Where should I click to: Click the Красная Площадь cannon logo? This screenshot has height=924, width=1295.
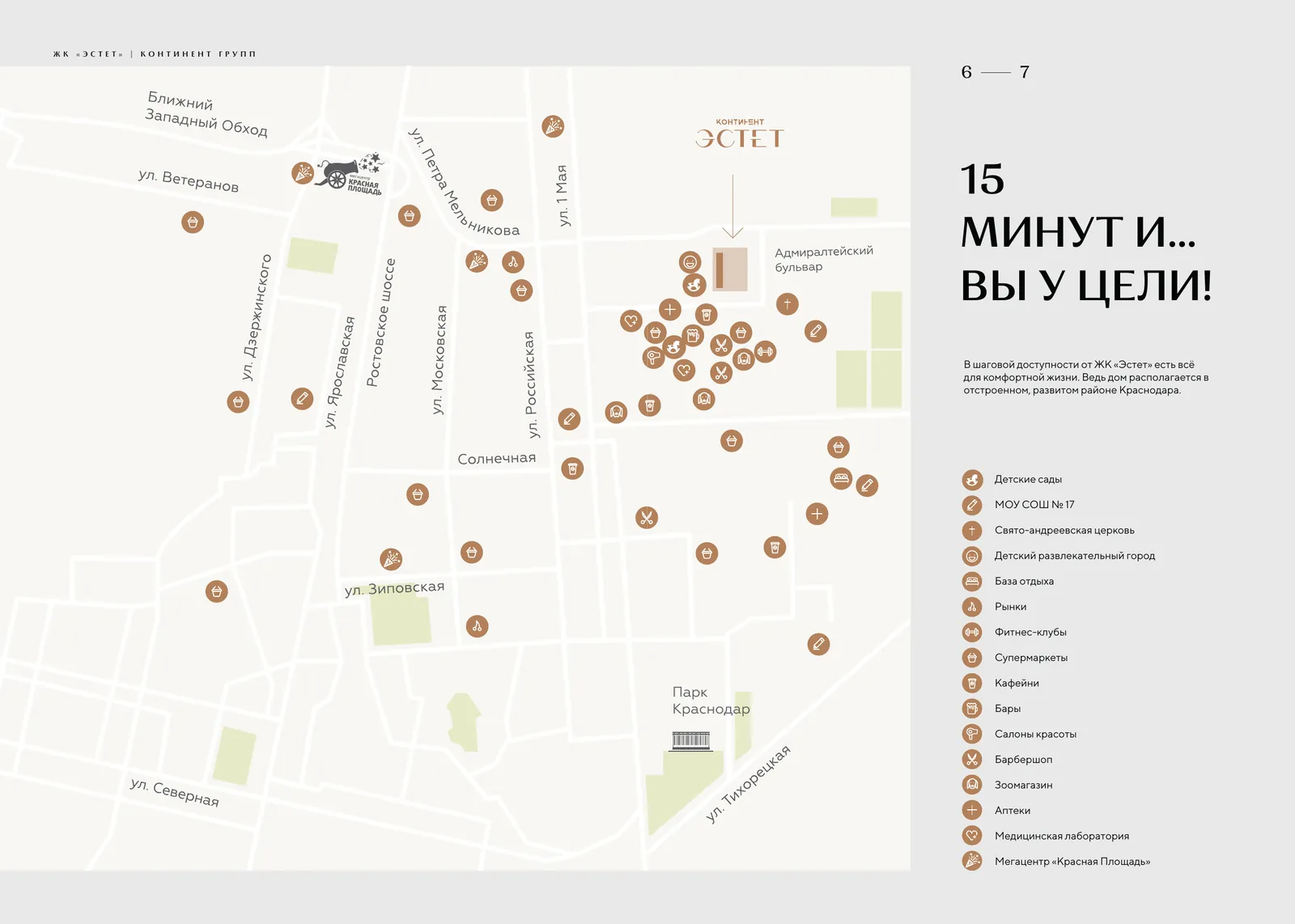[x=350, y=172]
